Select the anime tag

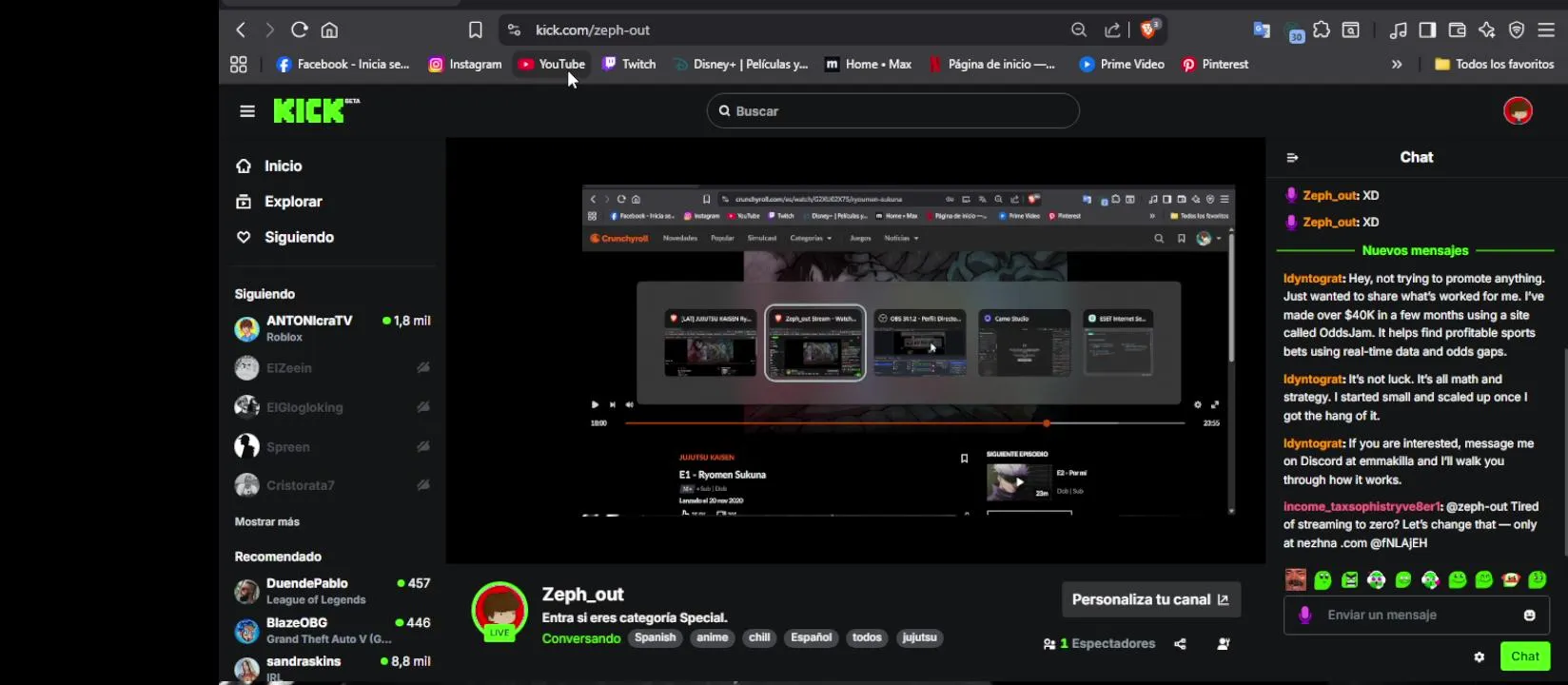(712, 638)
